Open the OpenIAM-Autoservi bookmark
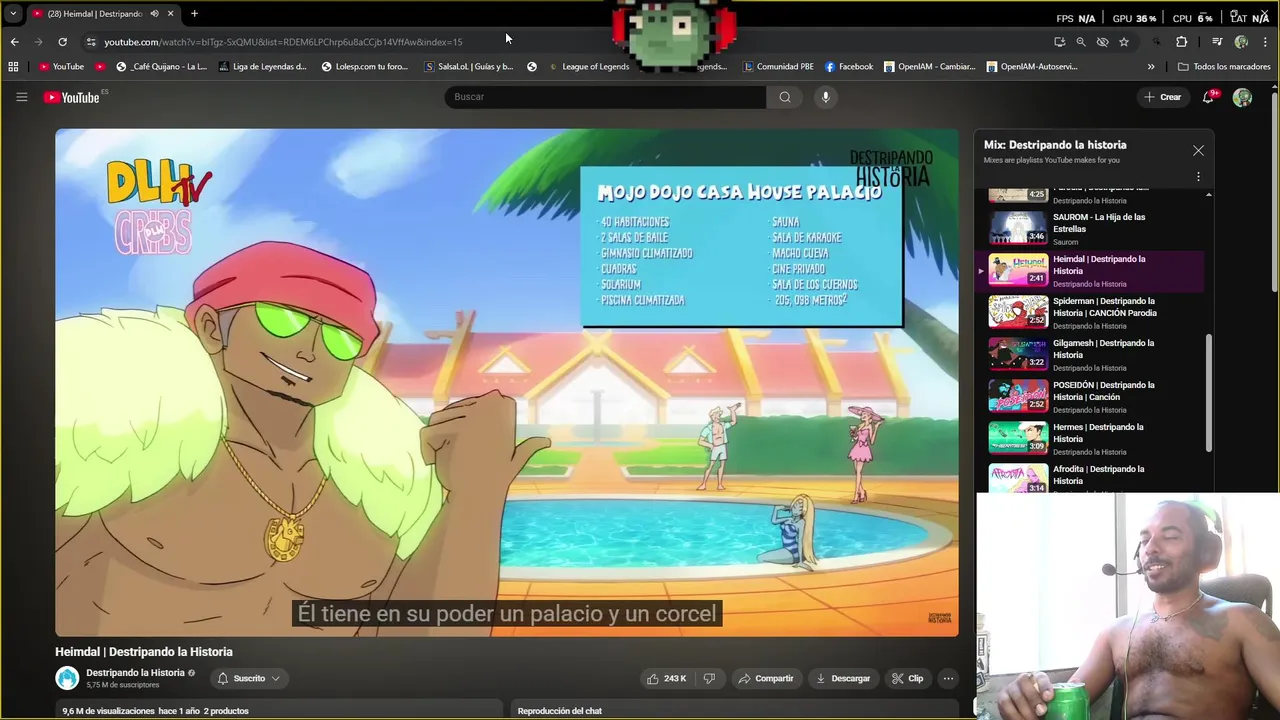The width and height of the screenshot is (1280, 720). [x=1032, y=67]
